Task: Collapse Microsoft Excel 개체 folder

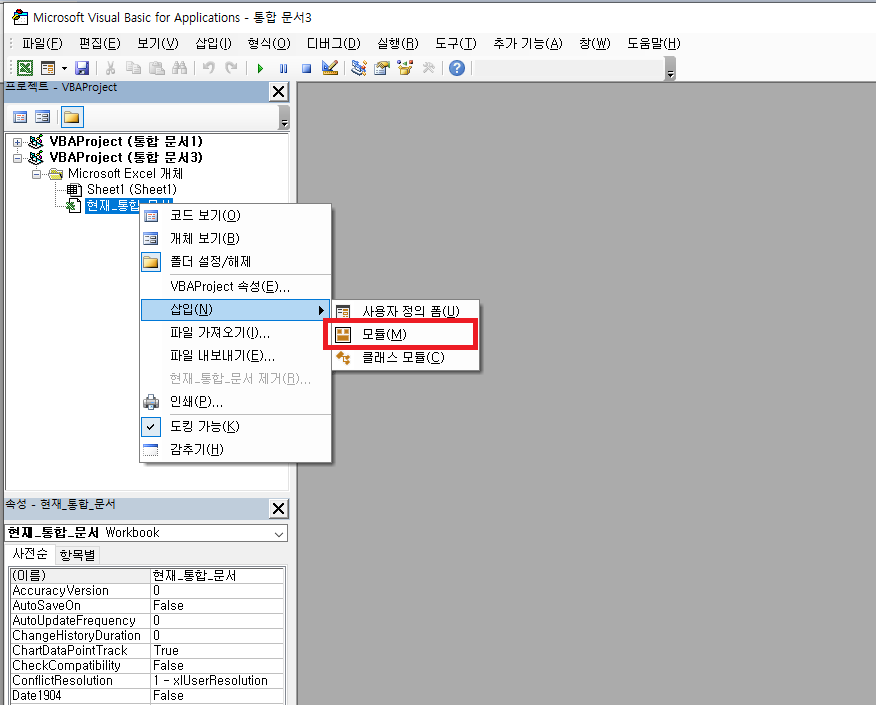Action: click(x=36, y=174)
